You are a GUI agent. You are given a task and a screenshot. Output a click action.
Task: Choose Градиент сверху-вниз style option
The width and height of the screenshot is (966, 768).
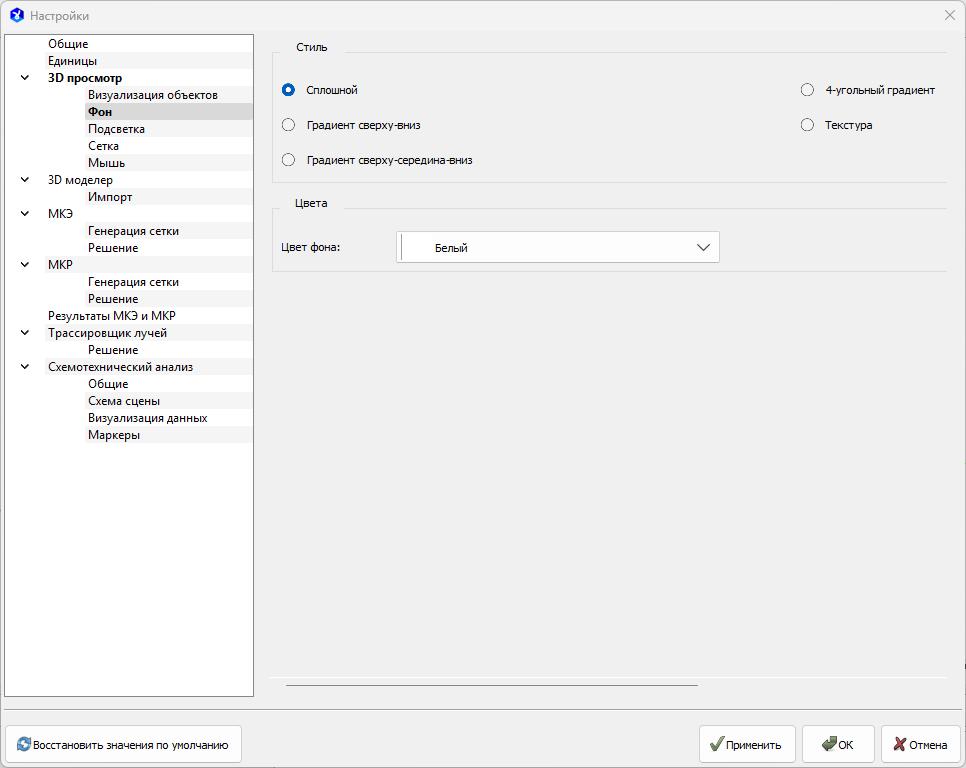[x=288, y=125]
